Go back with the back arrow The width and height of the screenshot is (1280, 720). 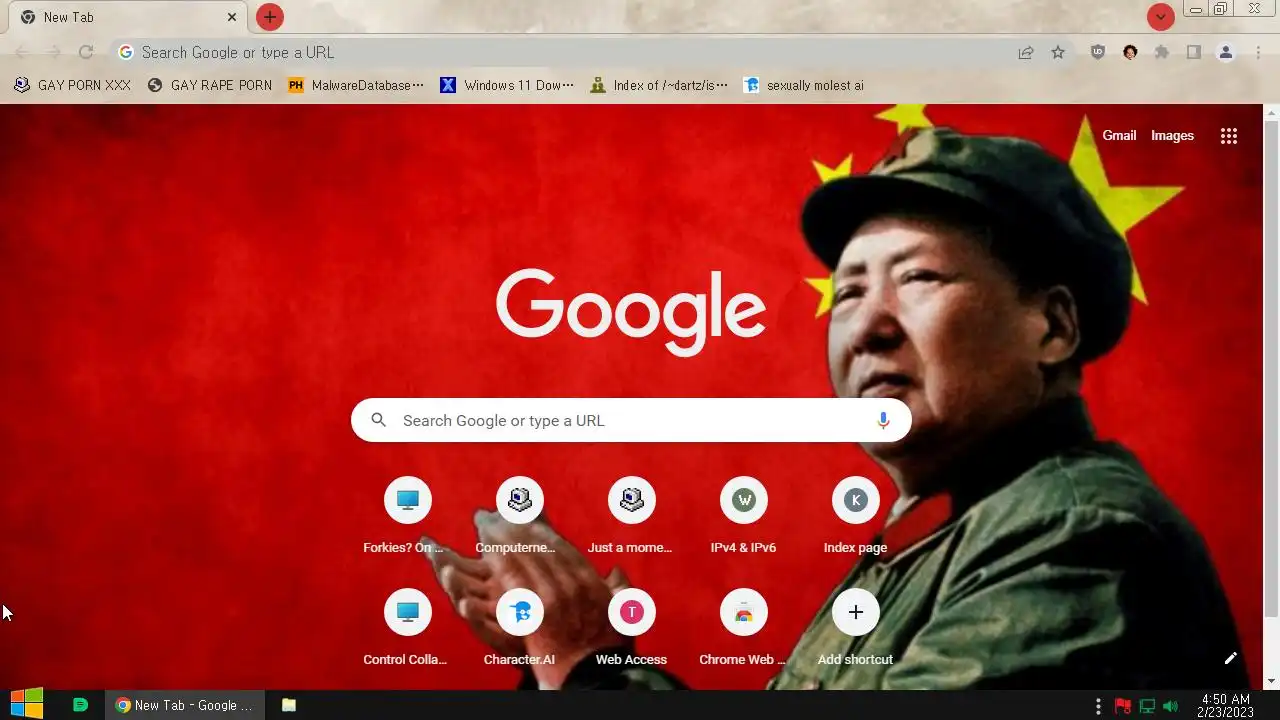[22, 52]
